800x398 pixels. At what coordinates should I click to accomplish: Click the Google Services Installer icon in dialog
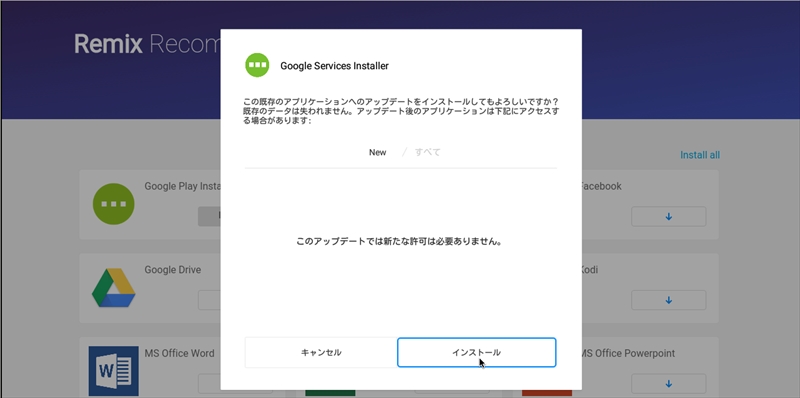257,65
